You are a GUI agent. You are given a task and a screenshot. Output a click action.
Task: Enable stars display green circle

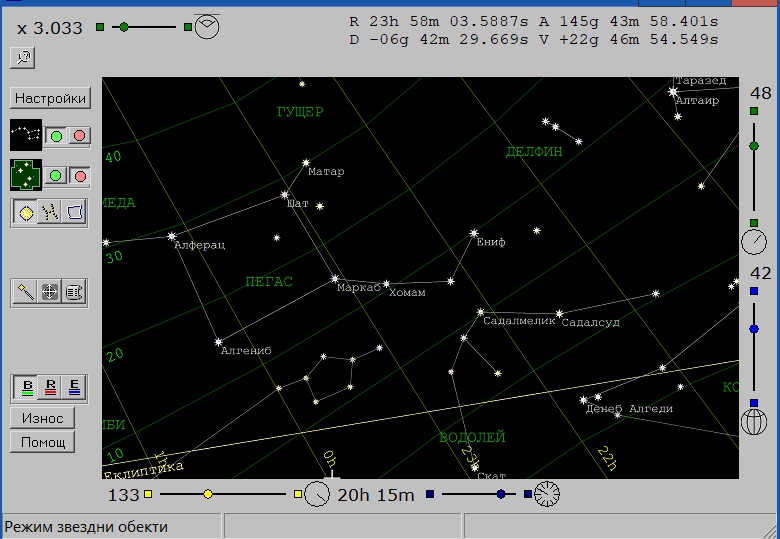click(x=56, y=176)
